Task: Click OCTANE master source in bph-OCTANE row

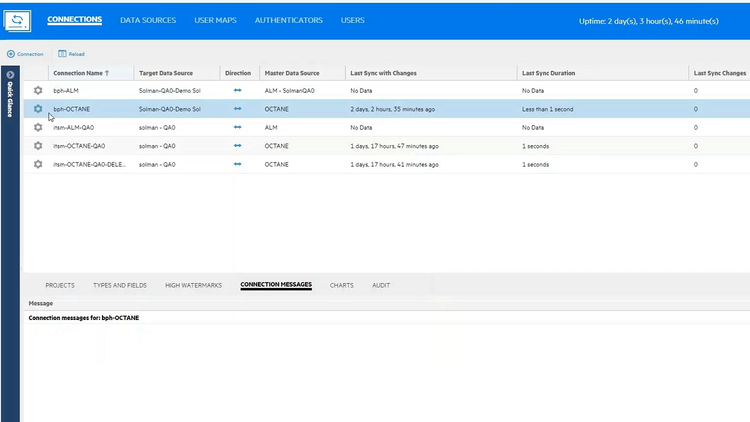Action: click(276, 109)
